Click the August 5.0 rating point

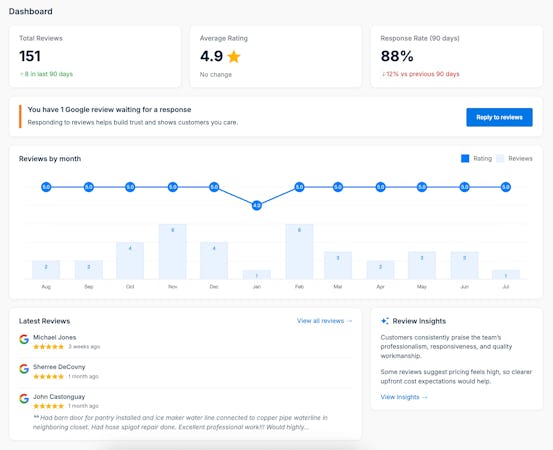[46, 187]
